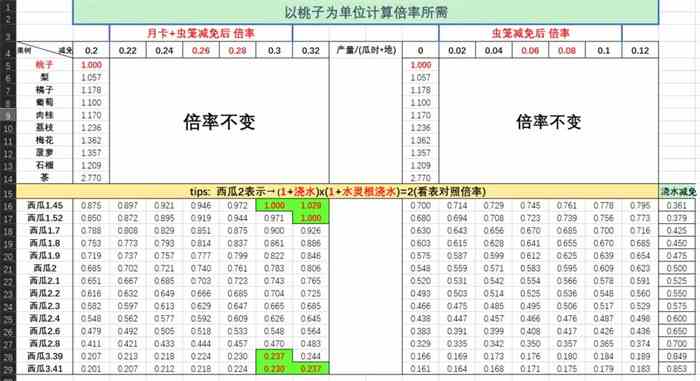This screenshot has height=381, width=700.
Task: Select the 西瓜2.3 row label
Action: coord(45,306)
